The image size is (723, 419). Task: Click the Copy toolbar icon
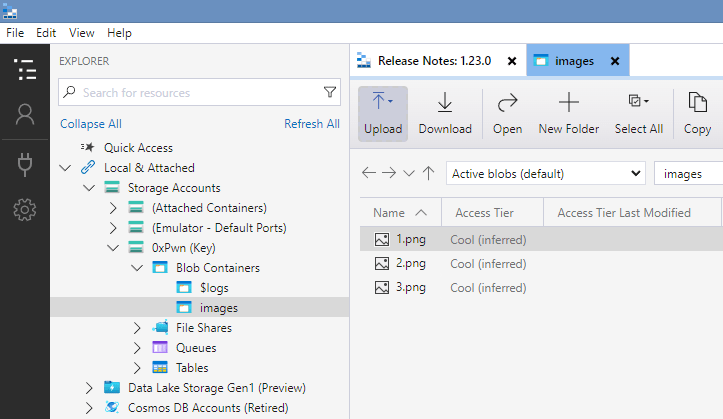697,112
